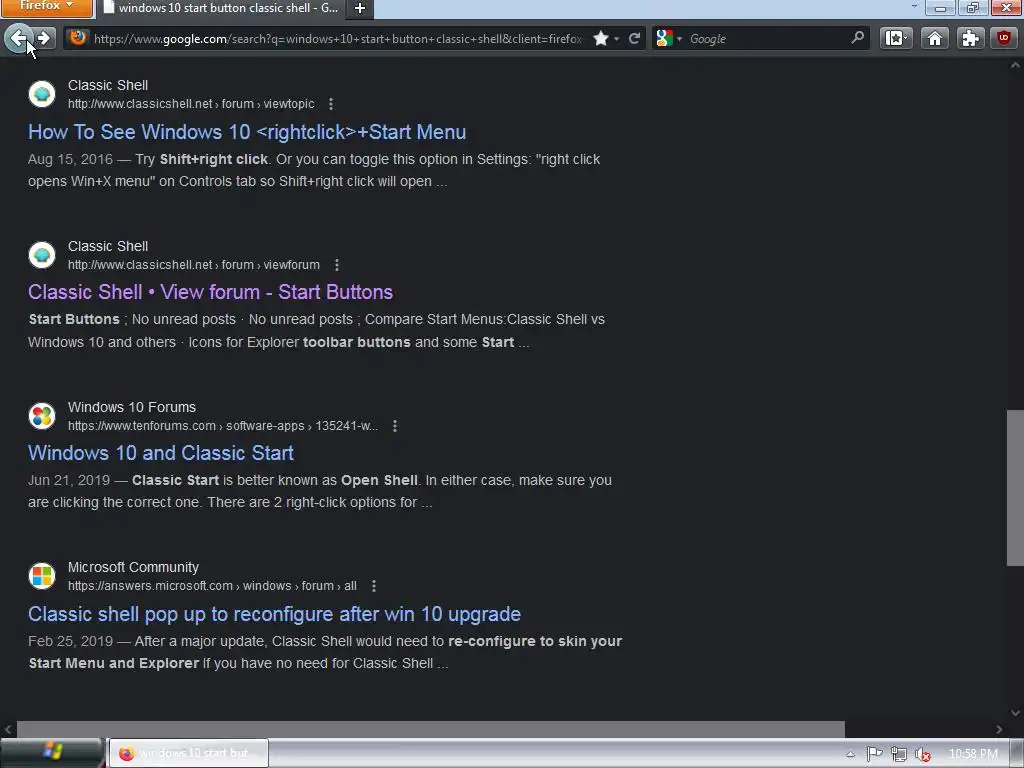This screenshot has width=1024, height=768.
Task: Click the muted volume tray icon
Action: [x=922, y=754]
